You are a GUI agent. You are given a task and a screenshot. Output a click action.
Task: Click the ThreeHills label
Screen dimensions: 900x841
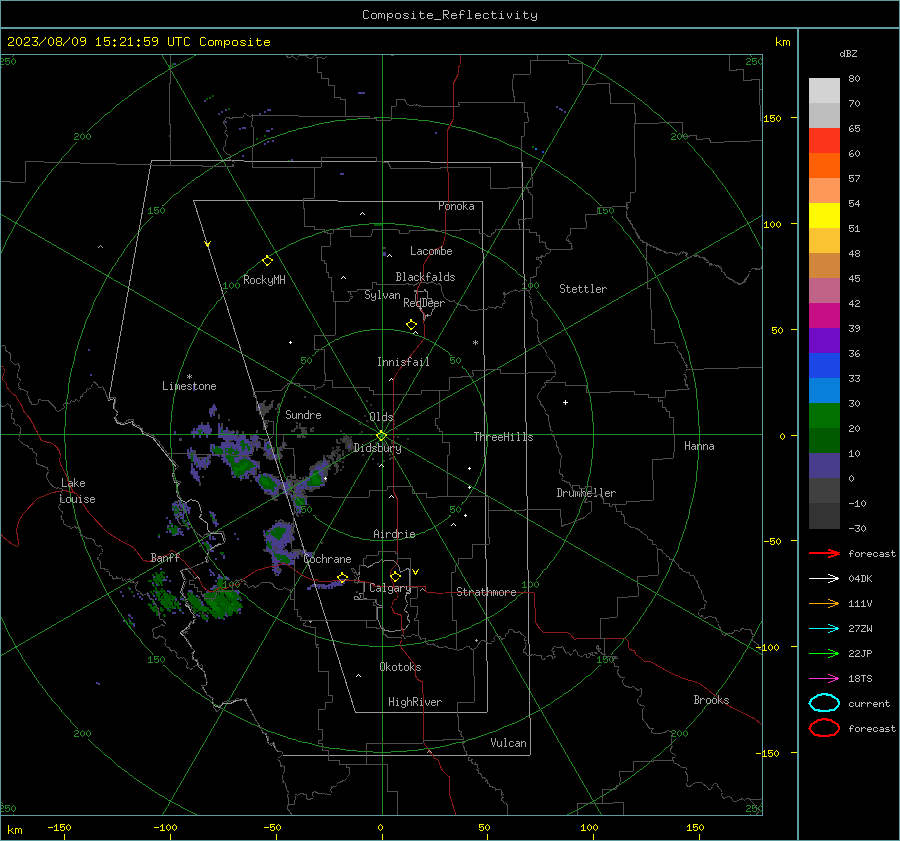503,437
